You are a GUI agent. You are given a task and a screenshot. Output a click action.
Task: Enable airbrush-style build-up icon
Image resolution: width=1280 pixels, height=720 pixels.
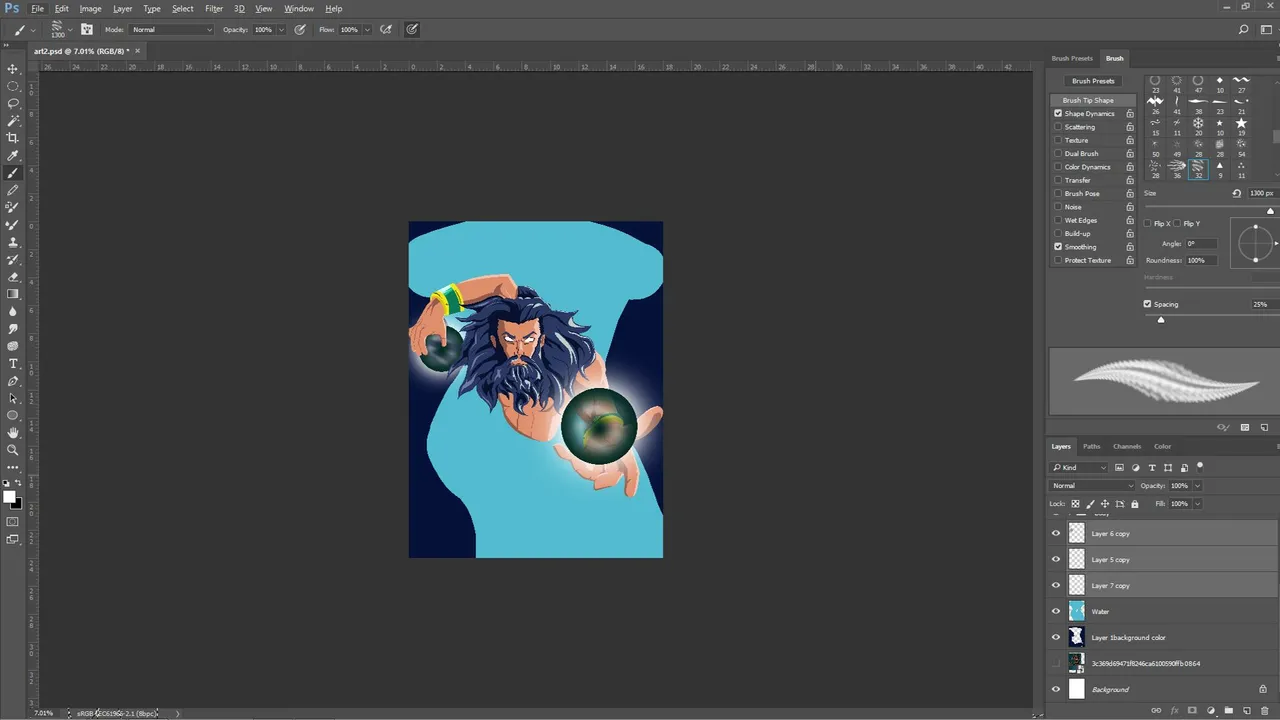coord(386,30)
